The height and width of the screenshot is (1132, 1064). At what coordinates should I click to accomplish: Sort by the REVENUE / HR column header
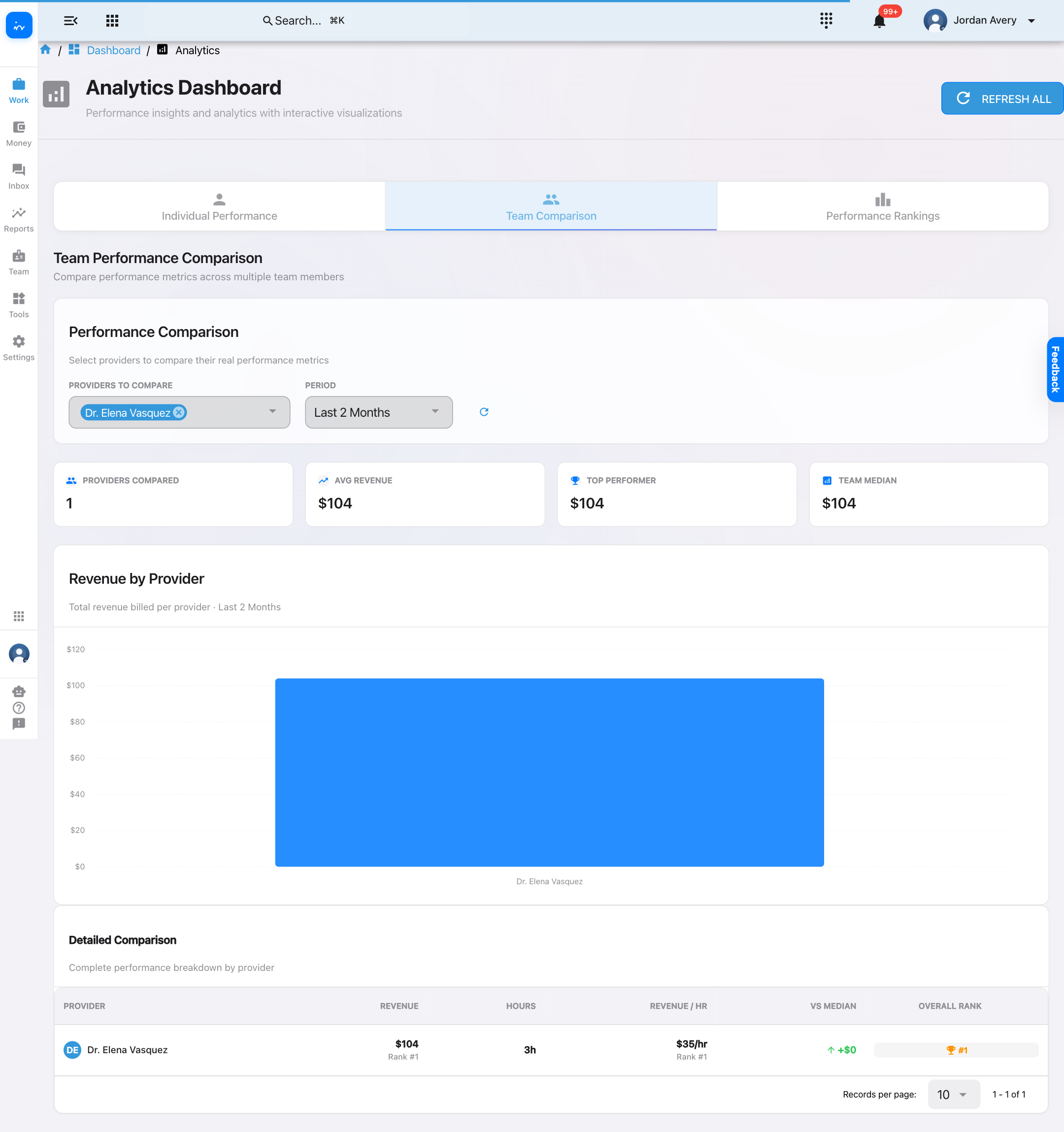[678, 1006]
